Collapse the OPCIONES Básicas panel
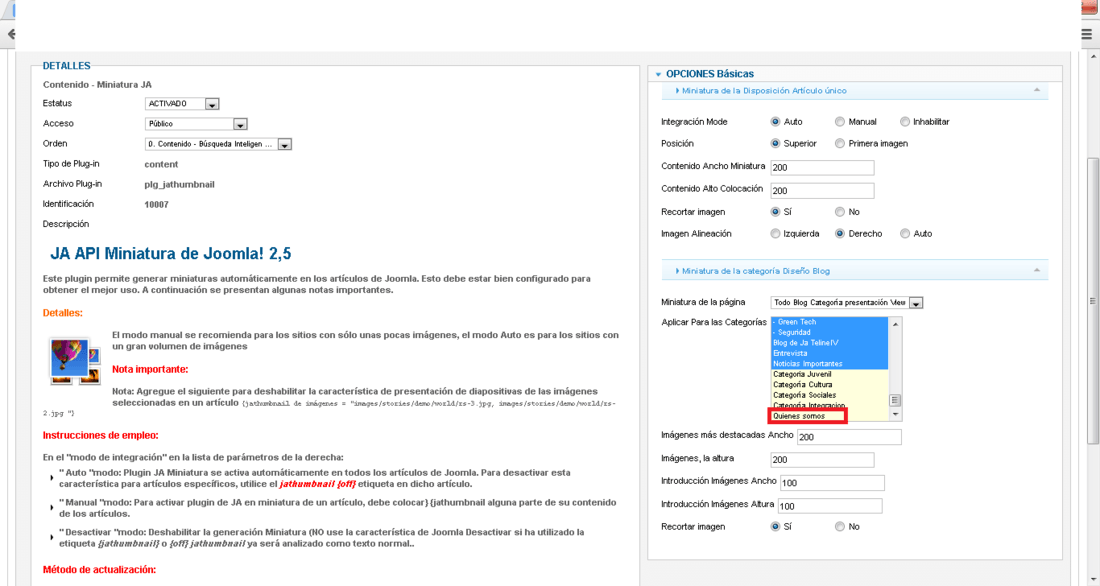The height and width of the screenshot is (586, 1100). click(709, 74)
